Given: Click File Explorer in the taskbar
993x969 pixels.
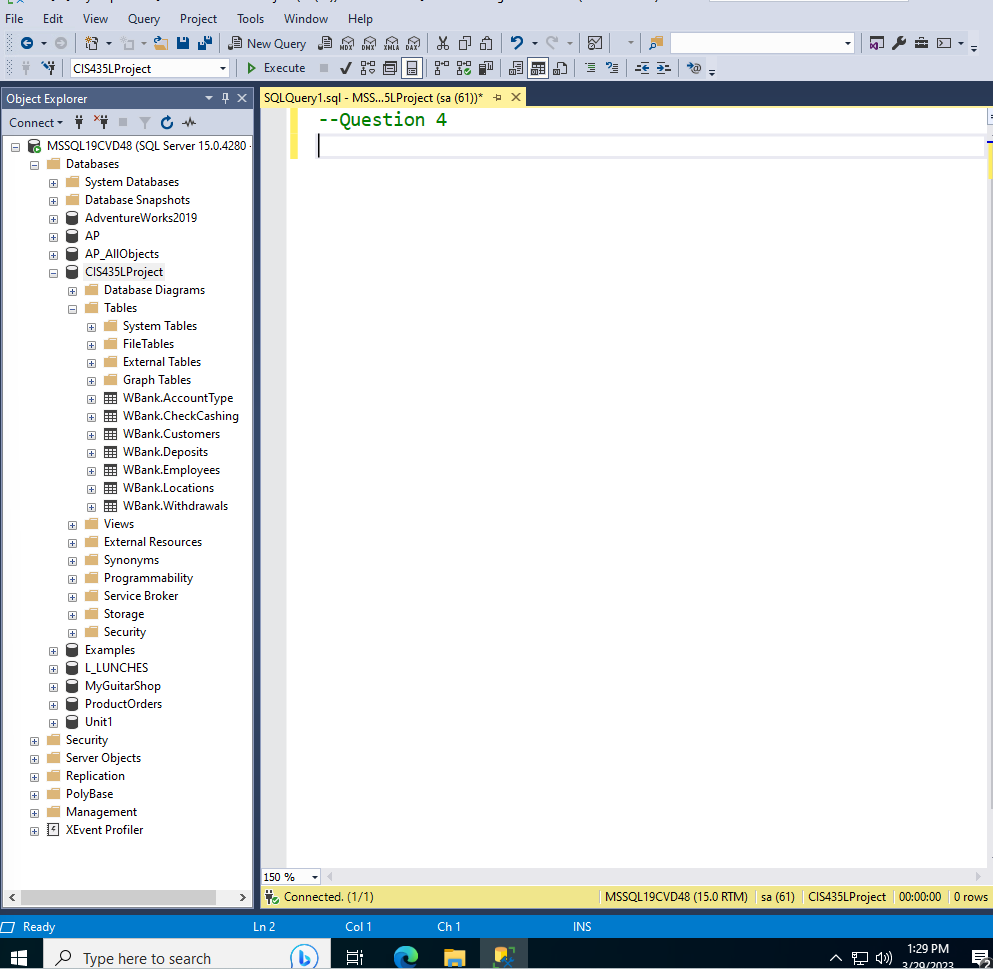Looking at the screenshot, I should point(455,956).
